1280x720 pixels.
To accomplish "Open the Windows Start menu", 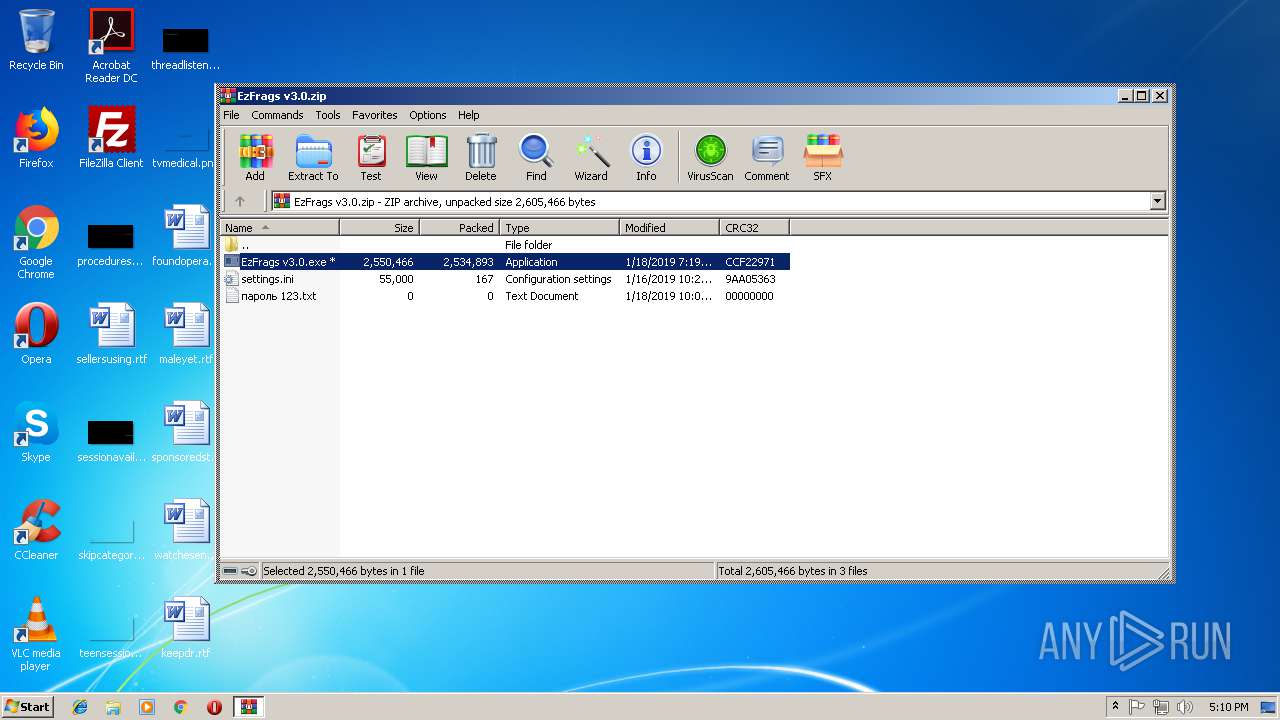I will tap(28, 706).
